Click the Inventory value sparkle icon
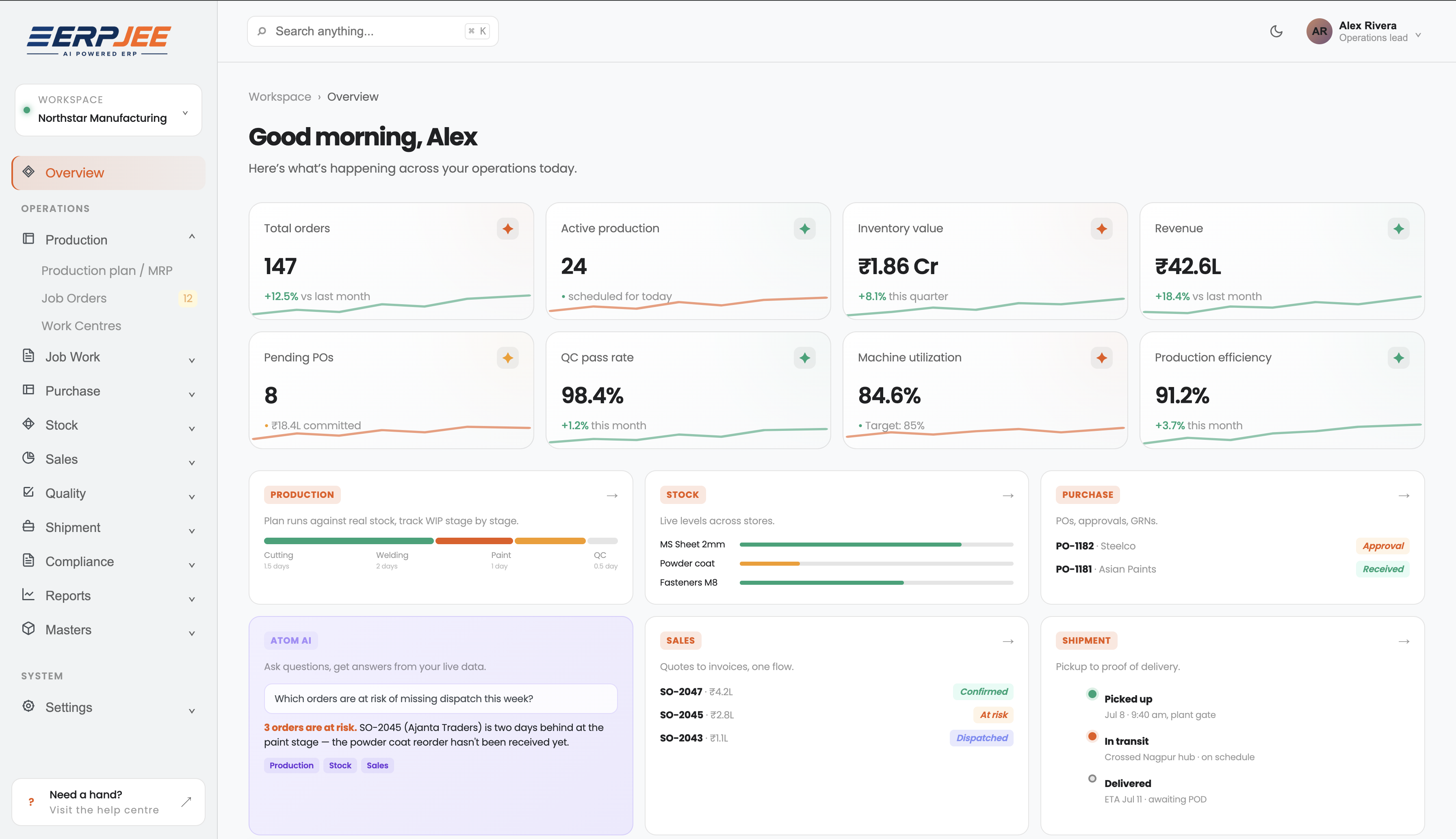The width and height of the screenshot is (1456, 839). pos(1101,229)
